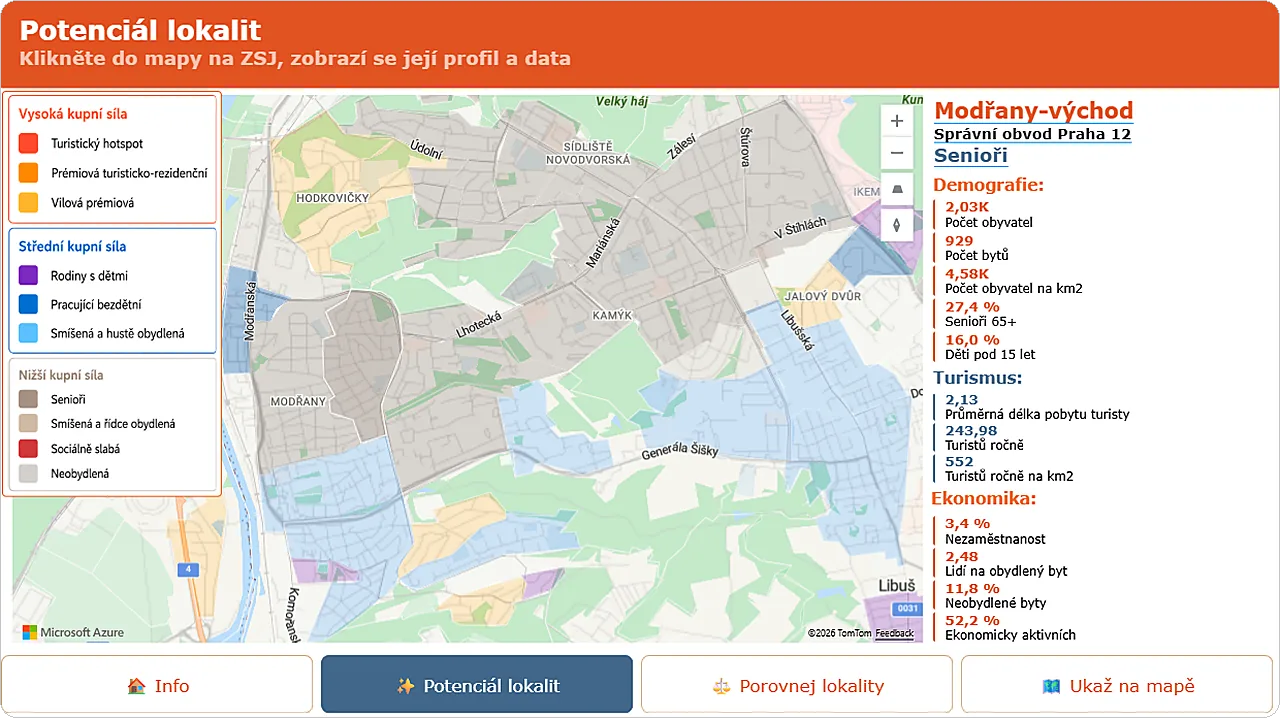Zoom in on the map
Viewport: 1280px width, 718px height.
click(896, 121)
